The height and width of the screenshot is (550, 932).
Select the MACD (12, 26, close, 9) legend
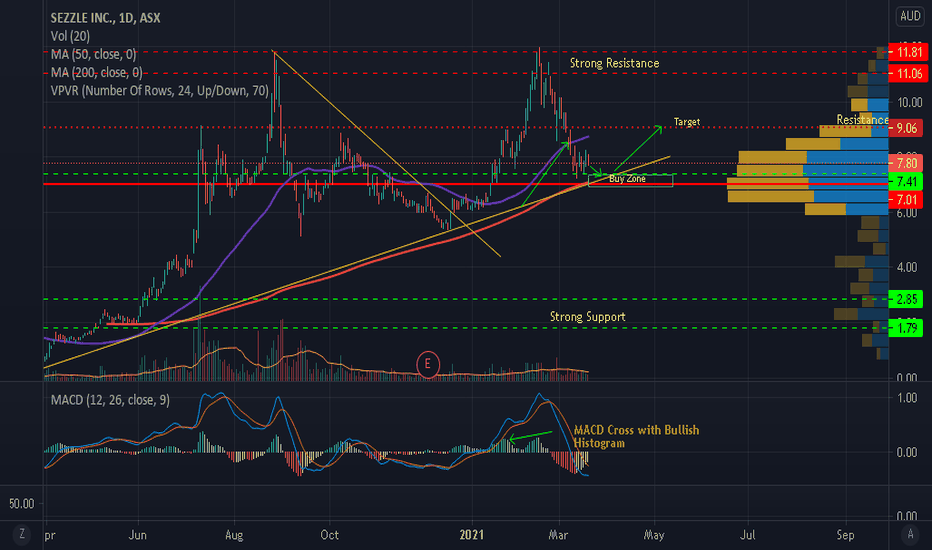110,400
